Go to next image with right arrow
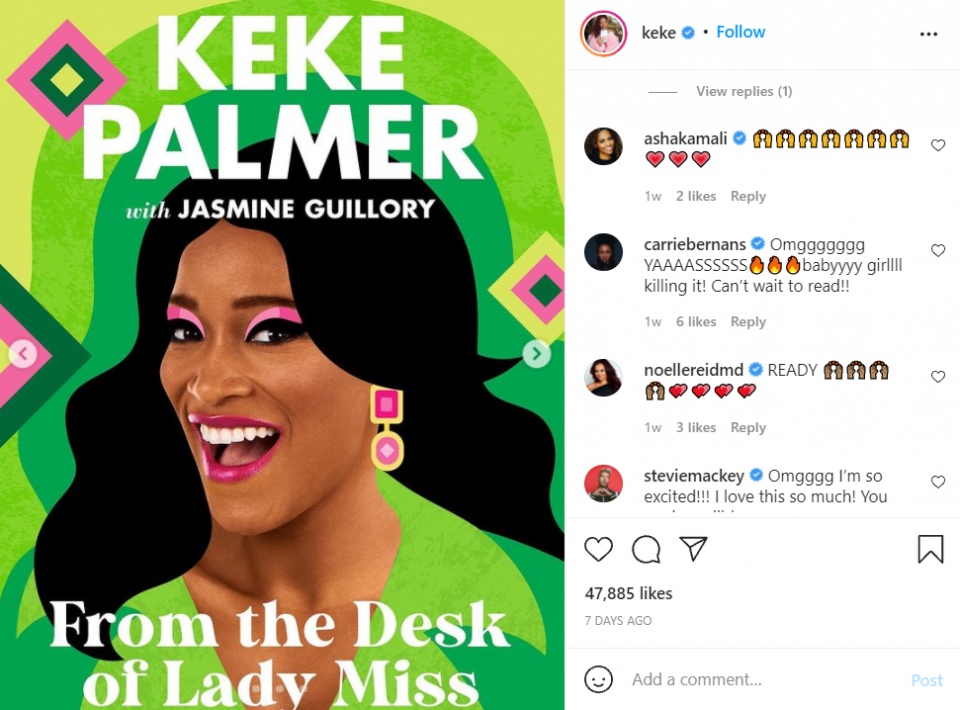 (536, 354)
